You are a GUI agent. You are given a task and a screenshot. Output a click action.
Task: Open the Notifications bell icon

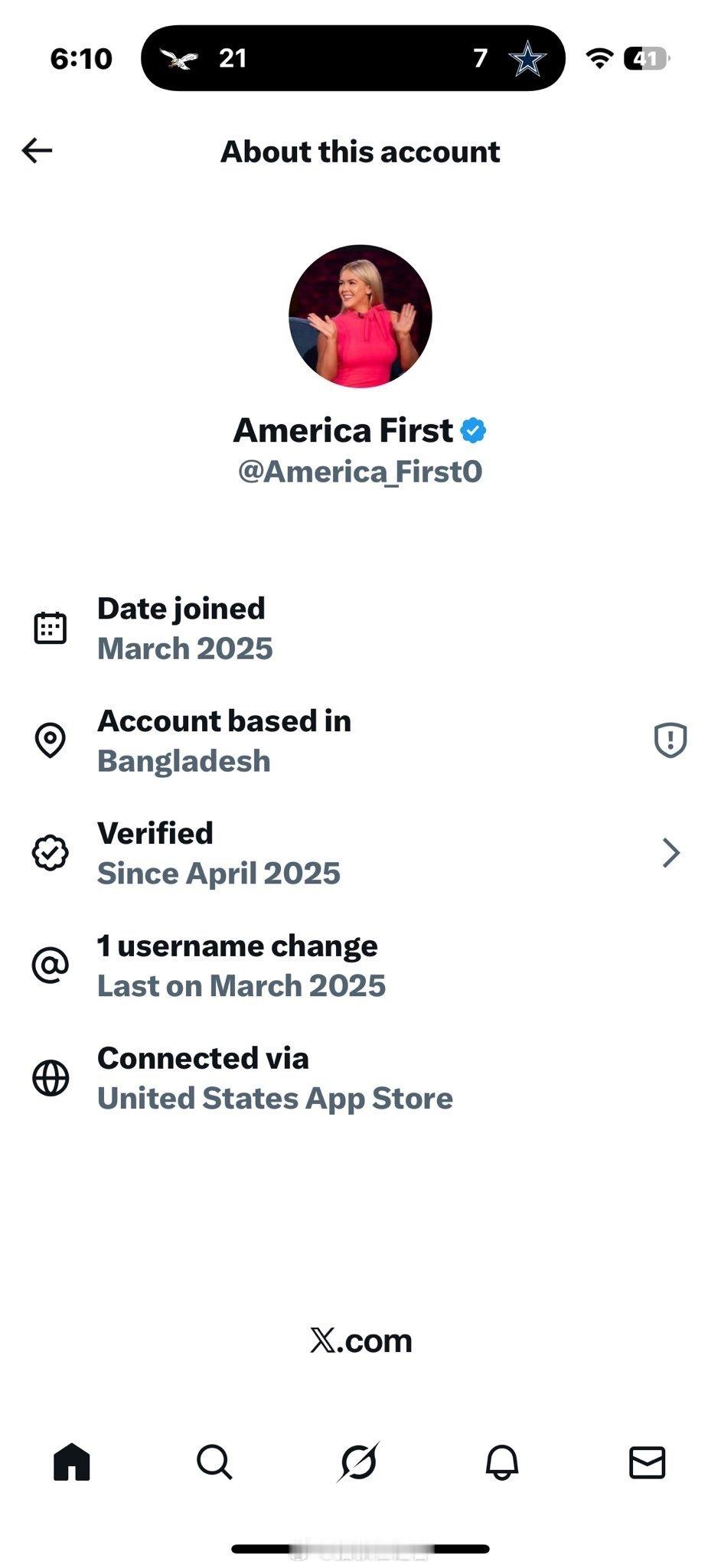coord(502,1462)
